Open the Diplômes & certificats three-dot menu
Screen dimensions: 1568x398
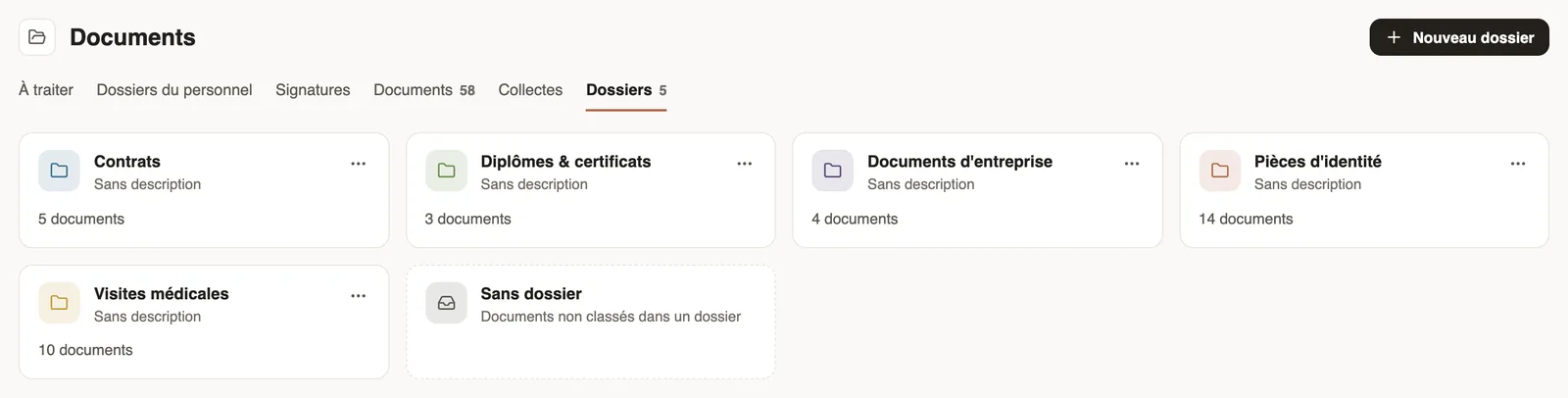point(745,164)
